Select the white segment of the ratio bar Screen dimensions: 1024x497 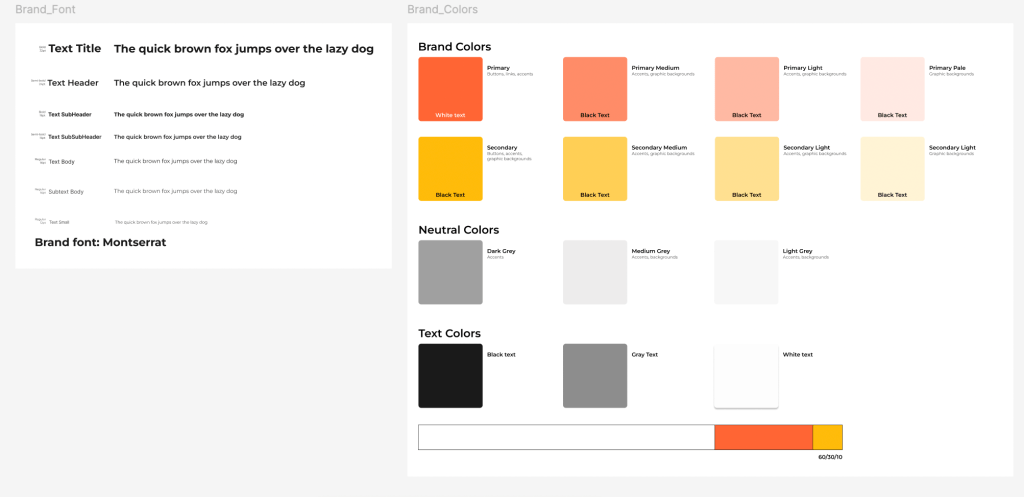[566, 437]
